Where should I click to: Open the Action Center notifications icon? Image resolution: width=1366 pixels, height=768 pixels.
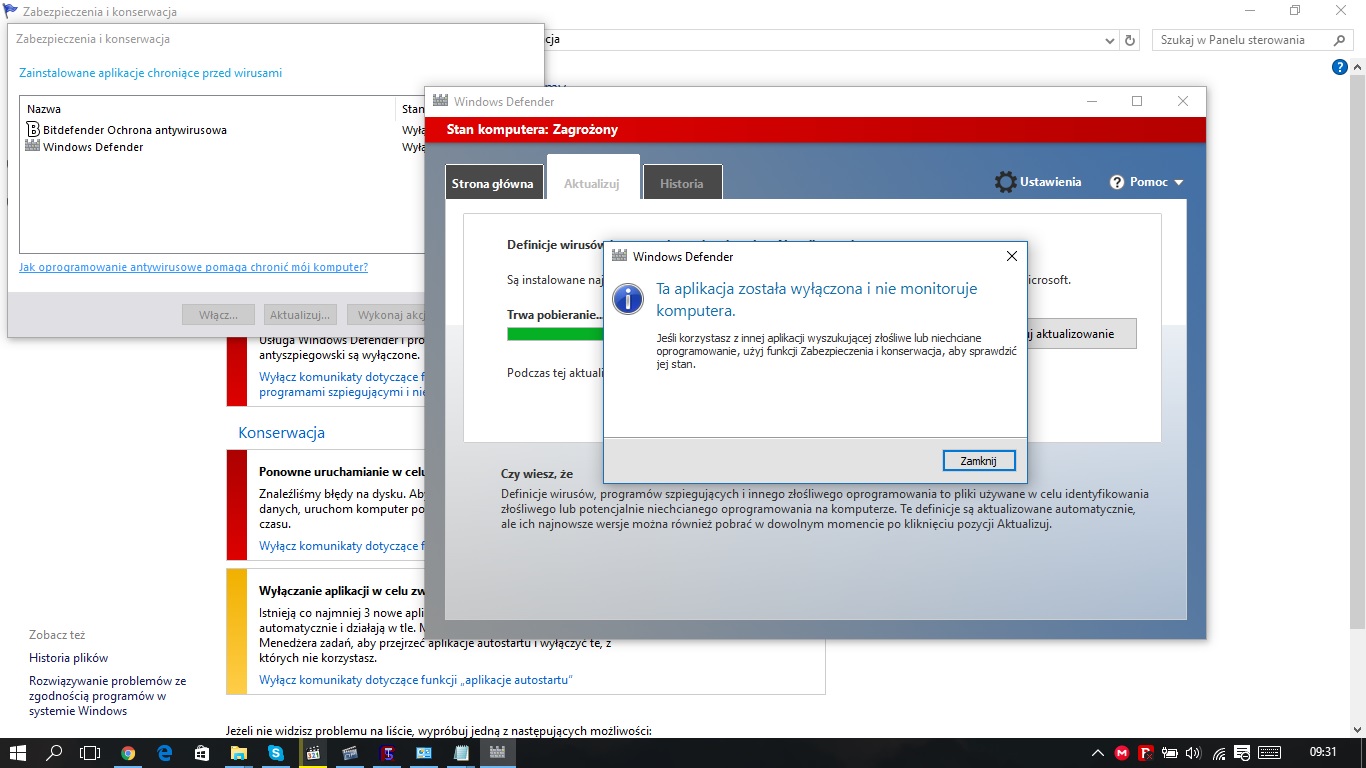point(1241,753)
